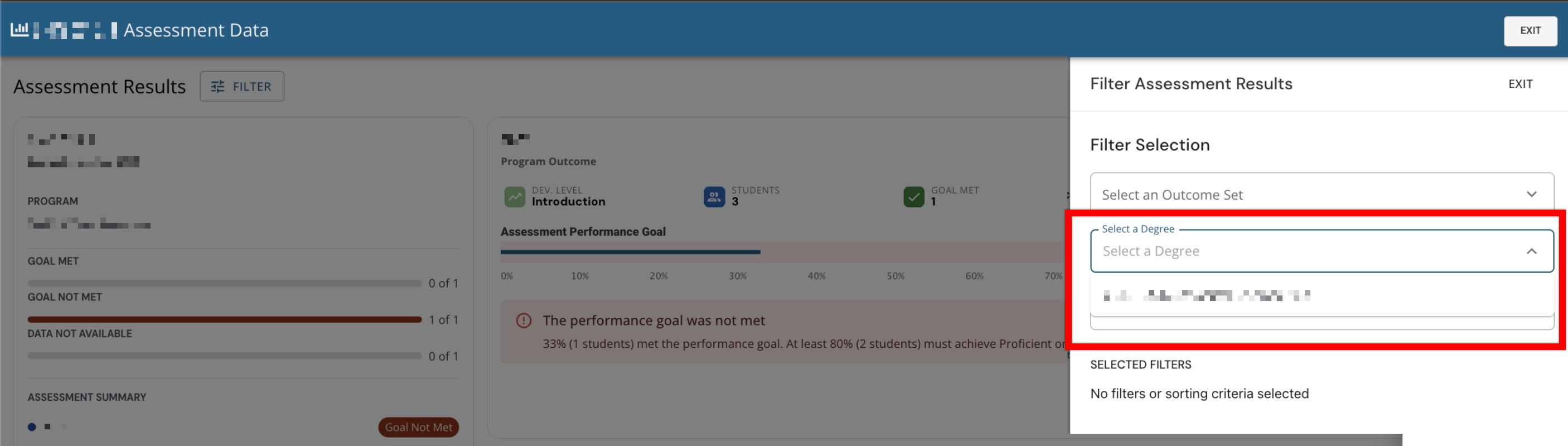
Task: Open the FILTER button beside Assessment Results
Action: (241, 86)
